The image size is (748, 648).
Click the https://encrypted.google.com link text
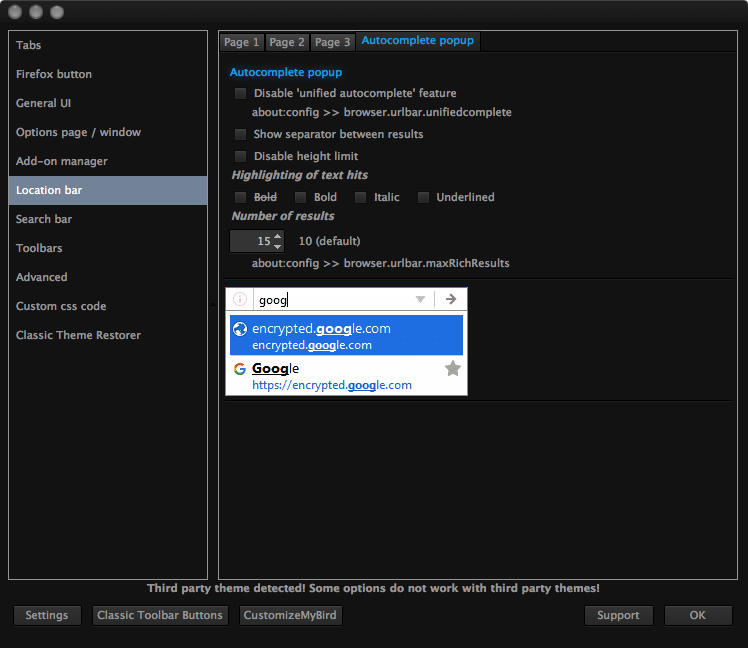coord(332,386)
